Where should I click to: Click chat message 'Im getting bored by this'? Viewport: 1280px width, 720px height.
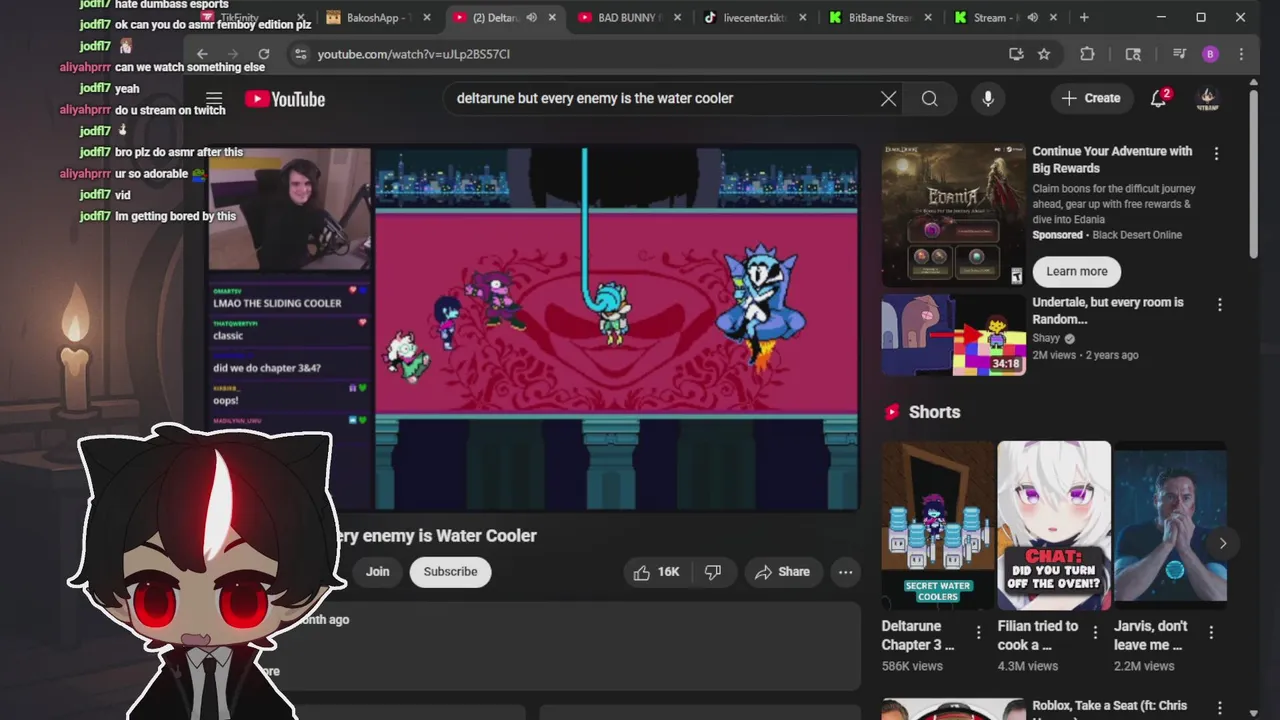click(175, 216)
